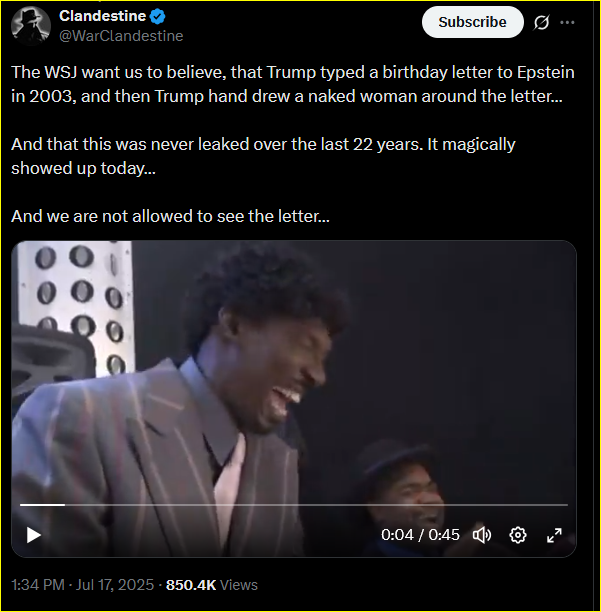Viewport: 601px width, 612px height.
Task: Open the Clandestine display name link
Action: [x=103, y=16]
